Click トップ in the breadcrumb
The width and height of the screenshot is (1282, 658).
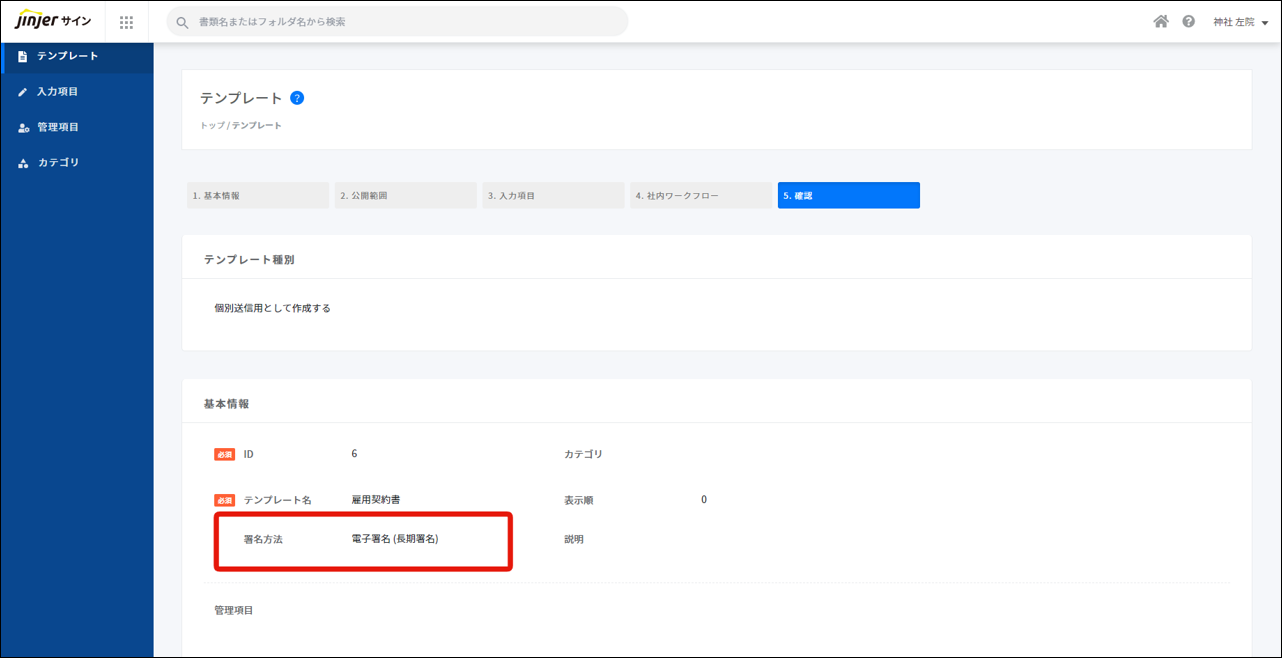click(212, 126)
